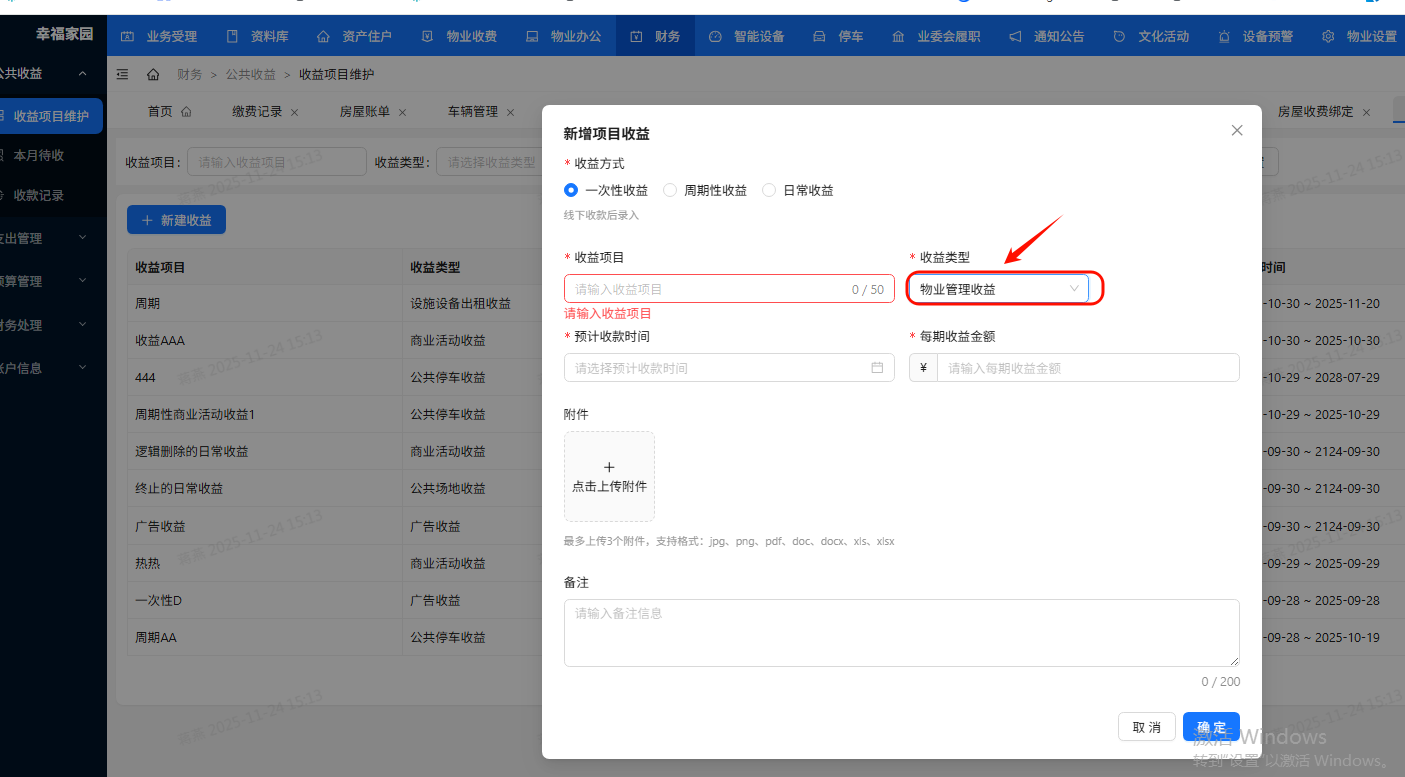Open the 通知公告 announcements icon

click(x=1014, y=36)
